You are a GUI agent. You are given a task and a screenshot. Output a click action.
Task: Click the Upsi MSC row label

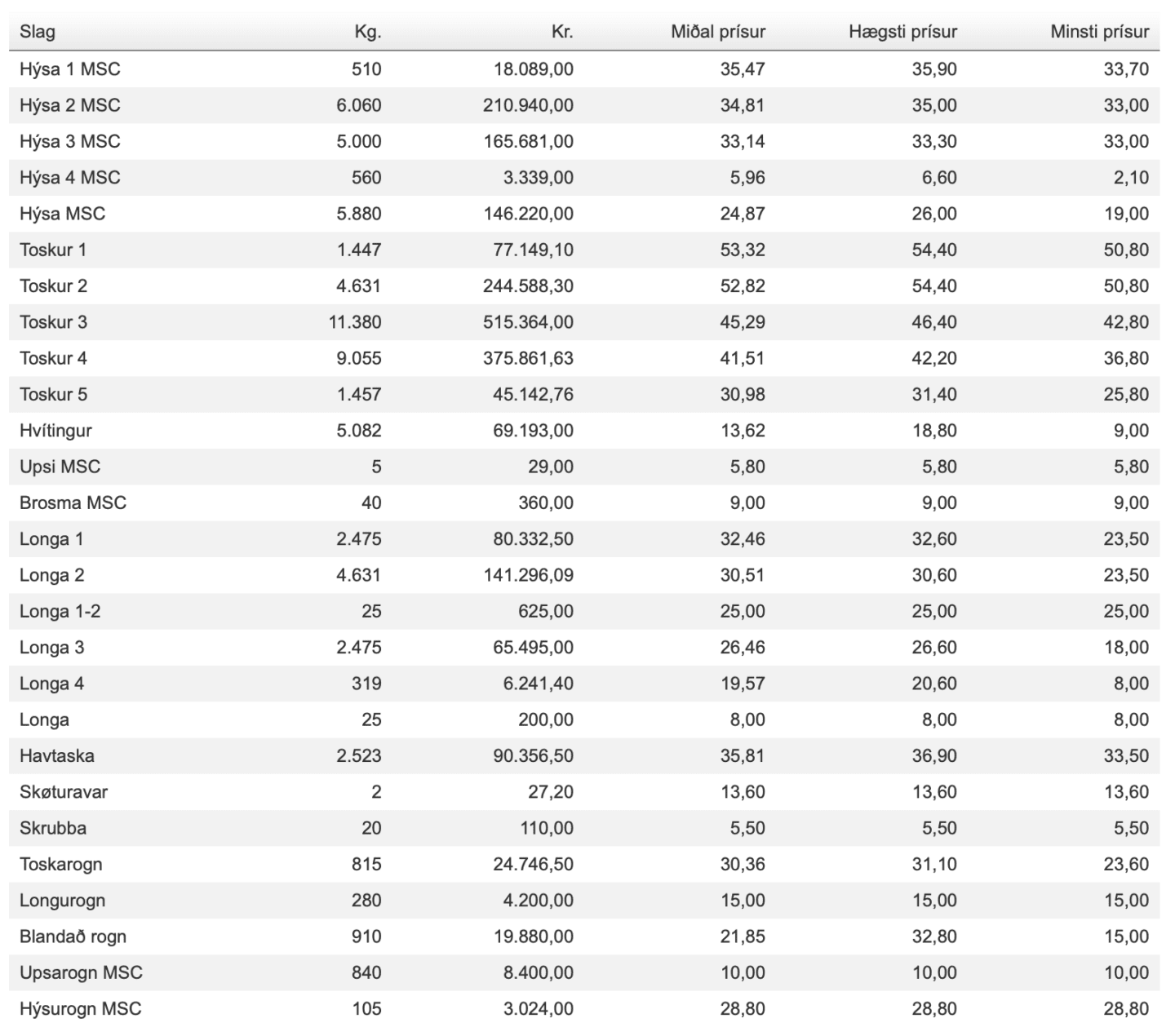[60, 467]
